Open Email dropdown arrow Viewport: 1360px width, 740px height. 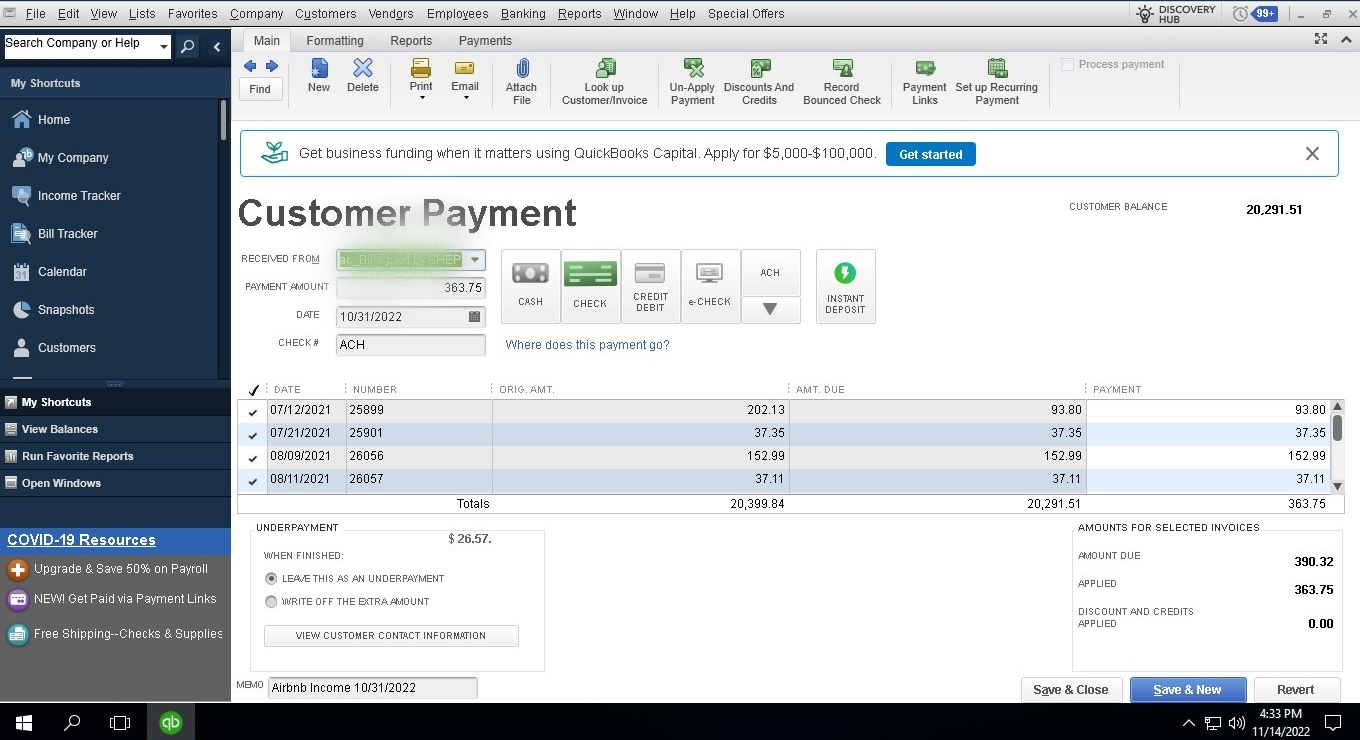465,97
